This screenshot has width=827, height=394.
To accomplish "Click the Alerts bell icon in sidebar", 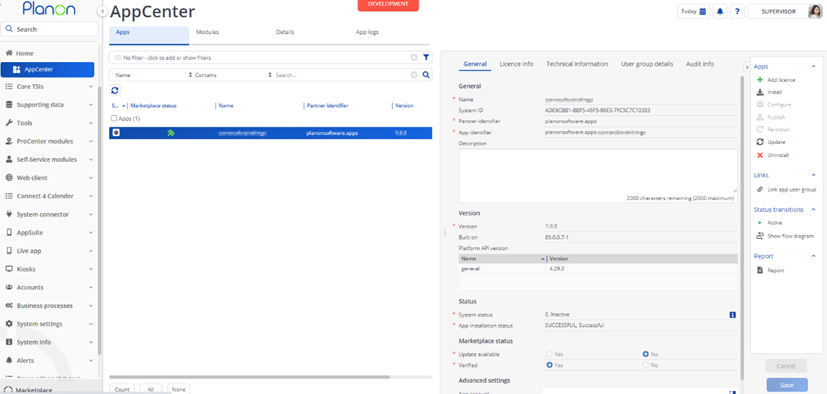I will (8, 360).
